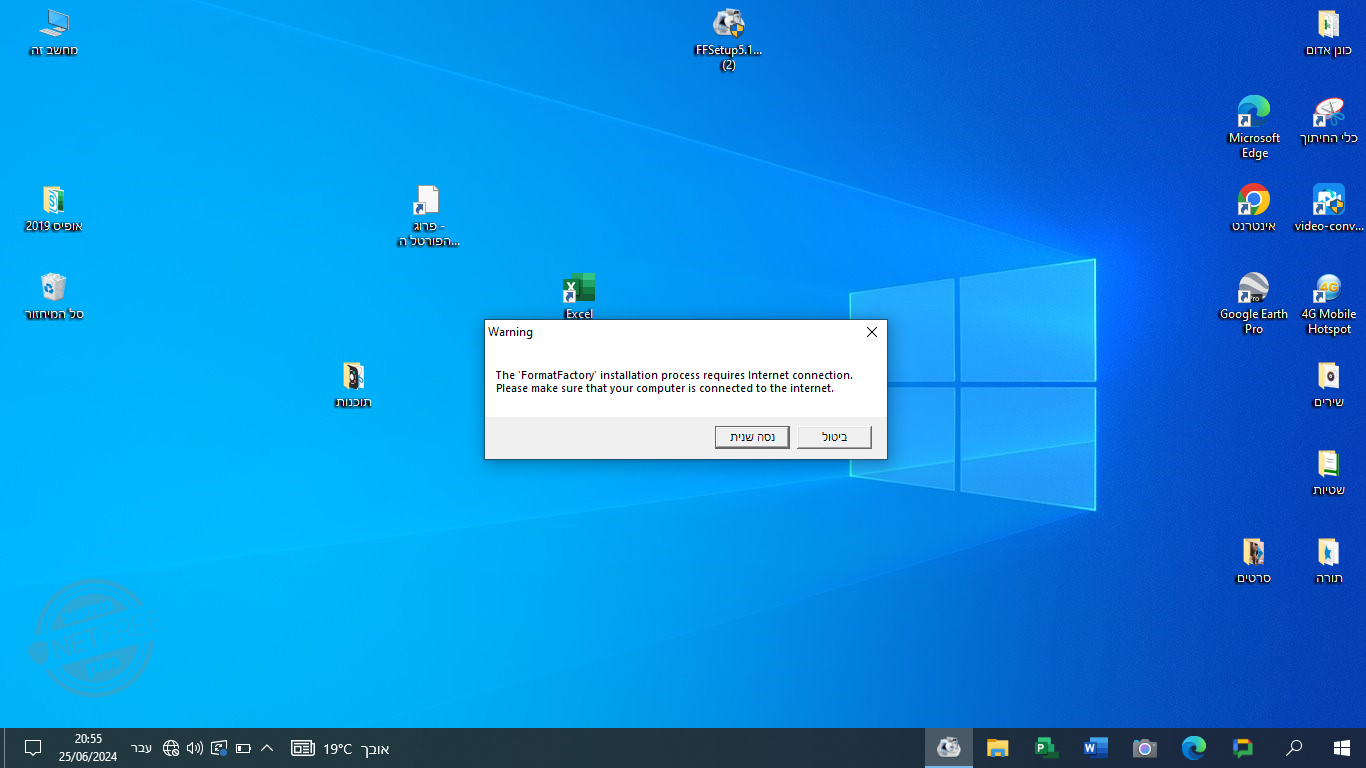Open File Explorer from the taskbar

pos(998,748)
